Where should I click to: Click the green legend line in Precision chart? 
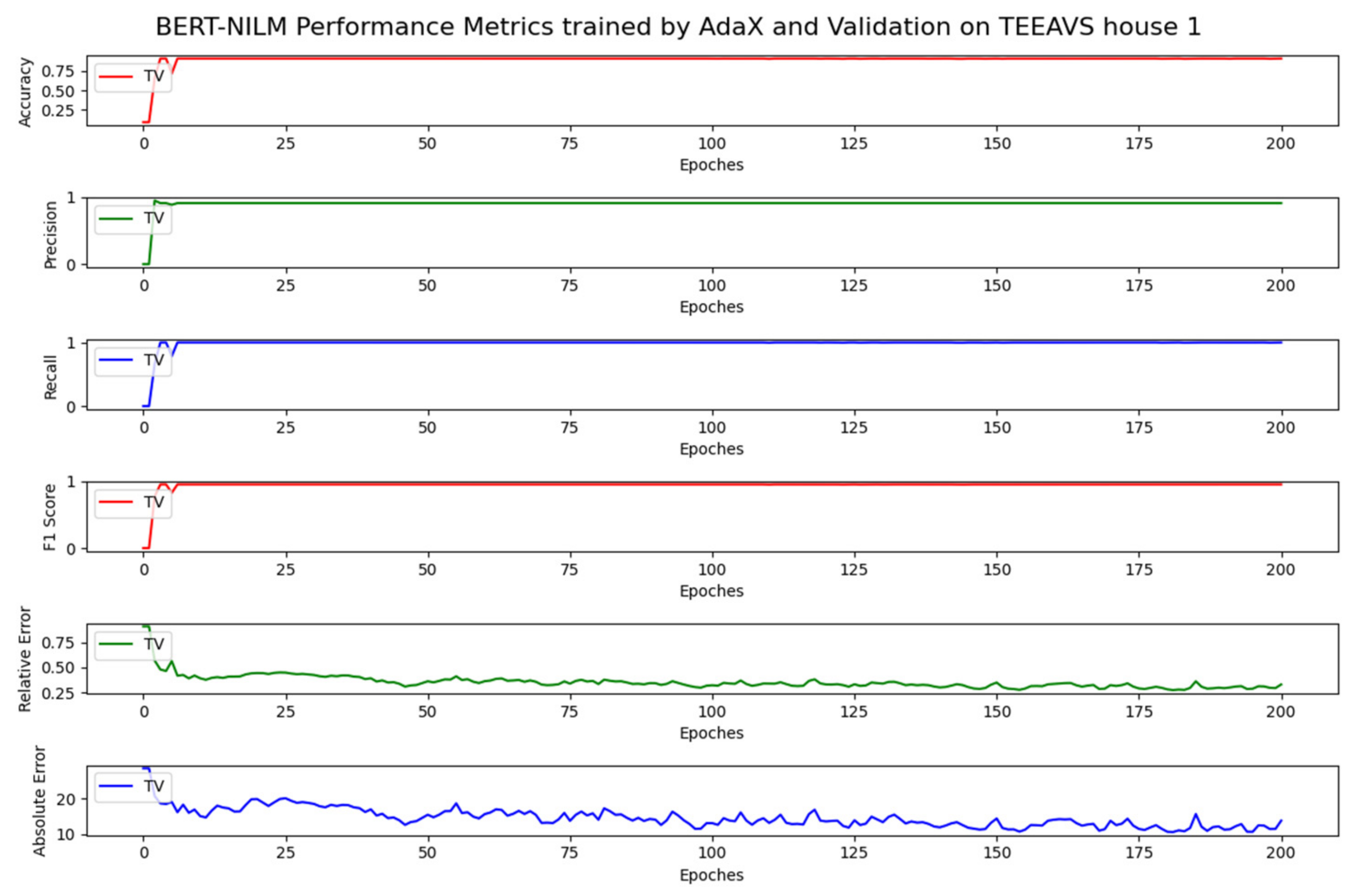pos(116,218)
